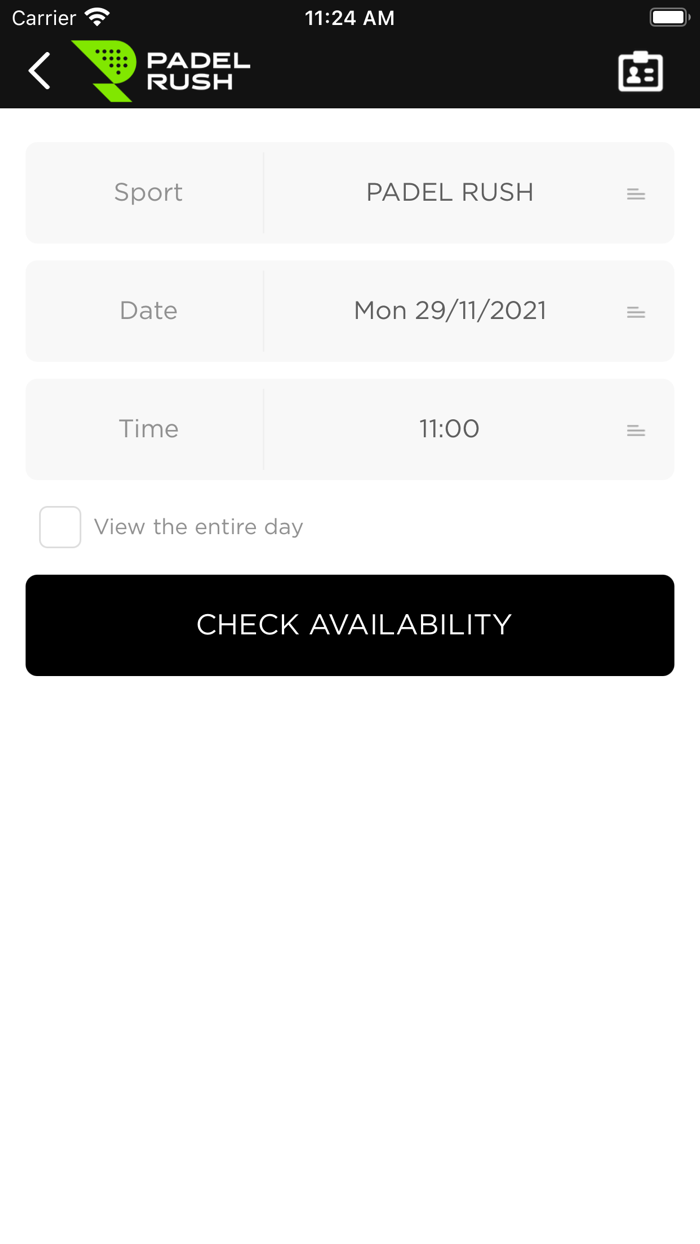Image resolution: width=700 pixels, height=1244 pixels.
Task: Tap the 11:24 AM status bar clock
Action: coord(349,18)
